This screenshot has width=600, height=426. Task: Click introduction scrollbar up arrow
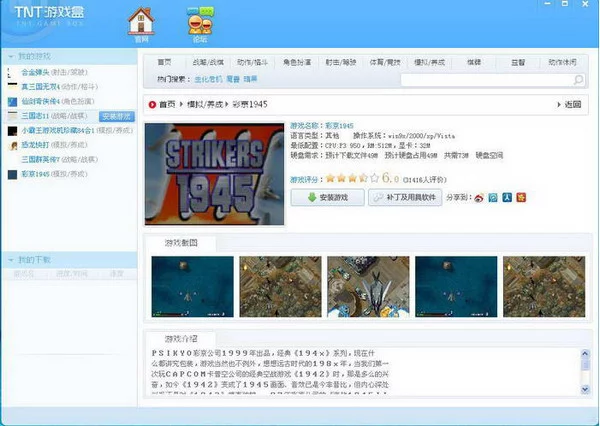click(585, 353)
